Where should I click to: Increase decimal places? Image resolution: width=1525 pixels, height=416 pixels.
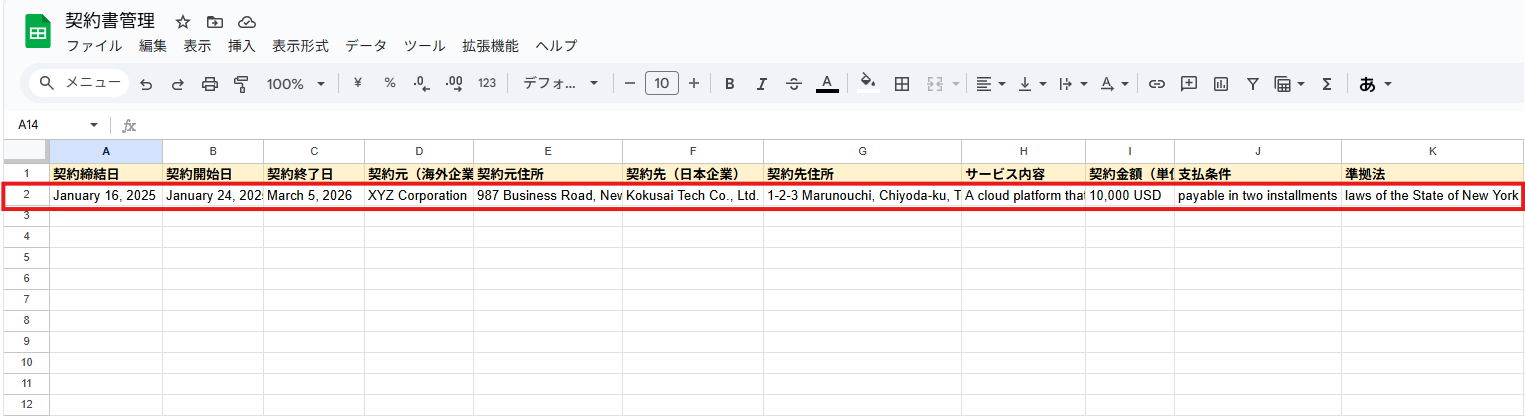[x=454, y=84]
